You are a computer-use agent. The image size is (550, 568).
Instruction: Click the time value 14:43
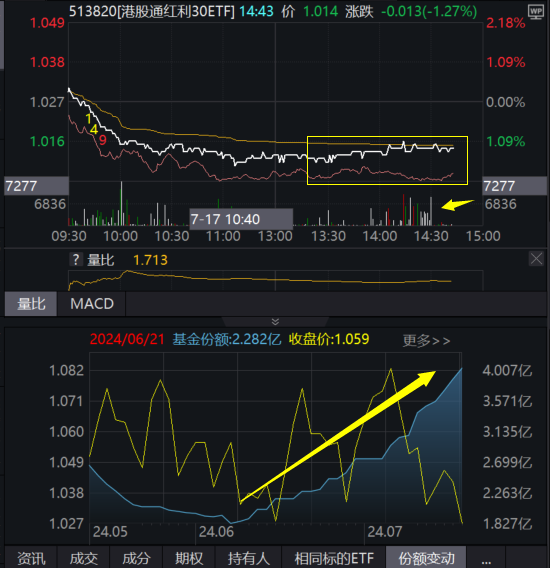(x=256, y=12)
